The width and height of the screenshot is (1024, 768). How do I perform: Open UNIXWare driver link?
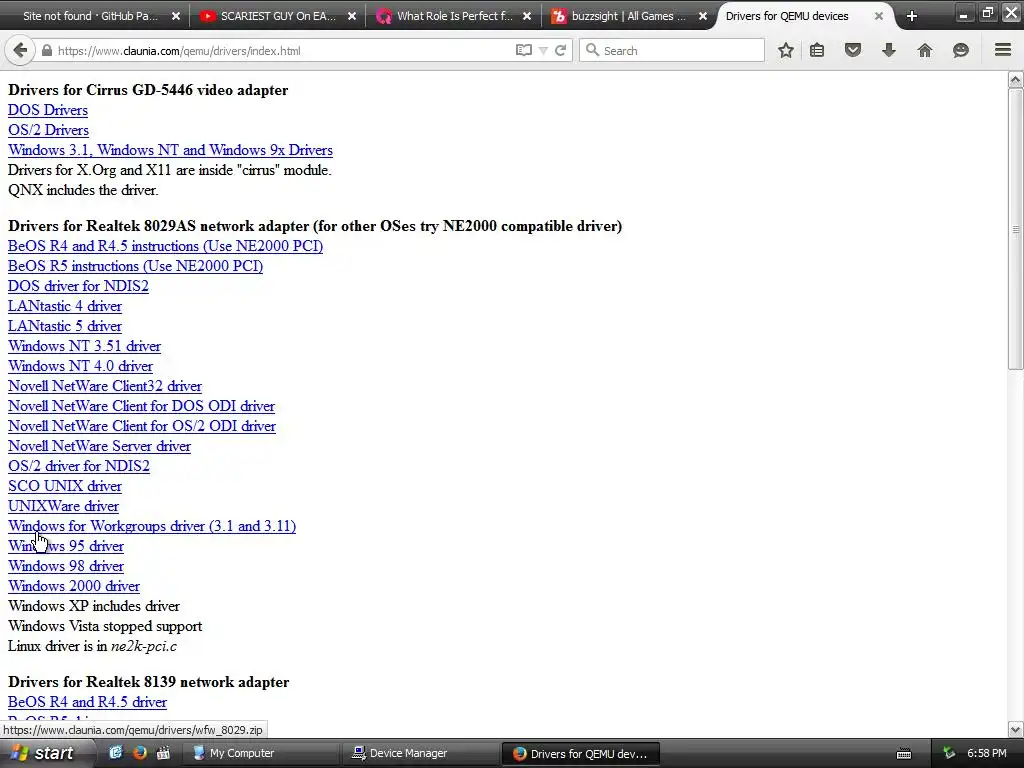coord(63,506)
